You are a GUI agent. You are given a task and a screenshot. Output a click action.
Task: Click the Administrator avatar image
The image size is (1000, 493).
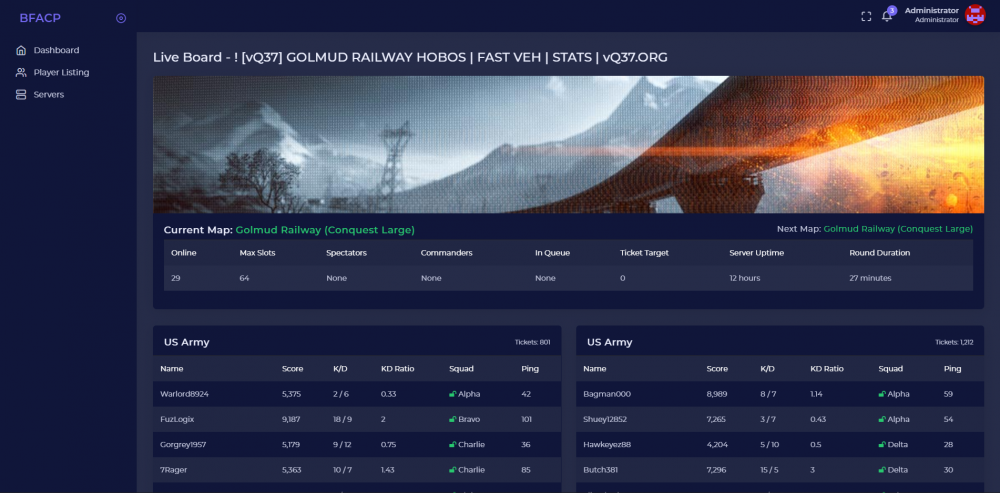[x=974, y=15]
